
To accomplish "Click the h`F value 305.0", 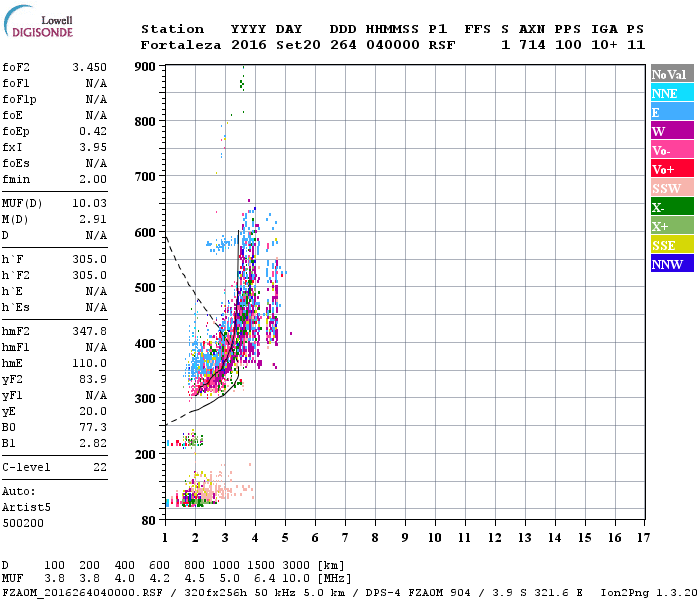I will [89, 259].
